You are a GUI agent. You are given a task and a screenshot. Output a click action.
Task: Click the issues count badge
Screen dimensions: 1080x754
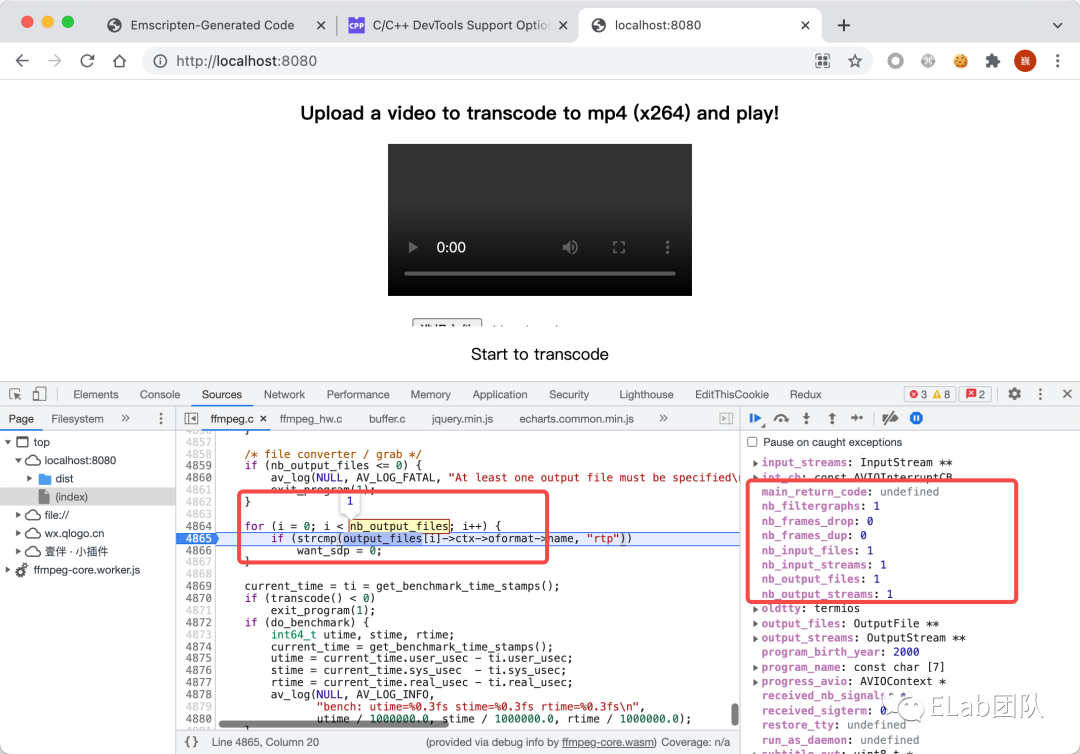coord(975,394)
